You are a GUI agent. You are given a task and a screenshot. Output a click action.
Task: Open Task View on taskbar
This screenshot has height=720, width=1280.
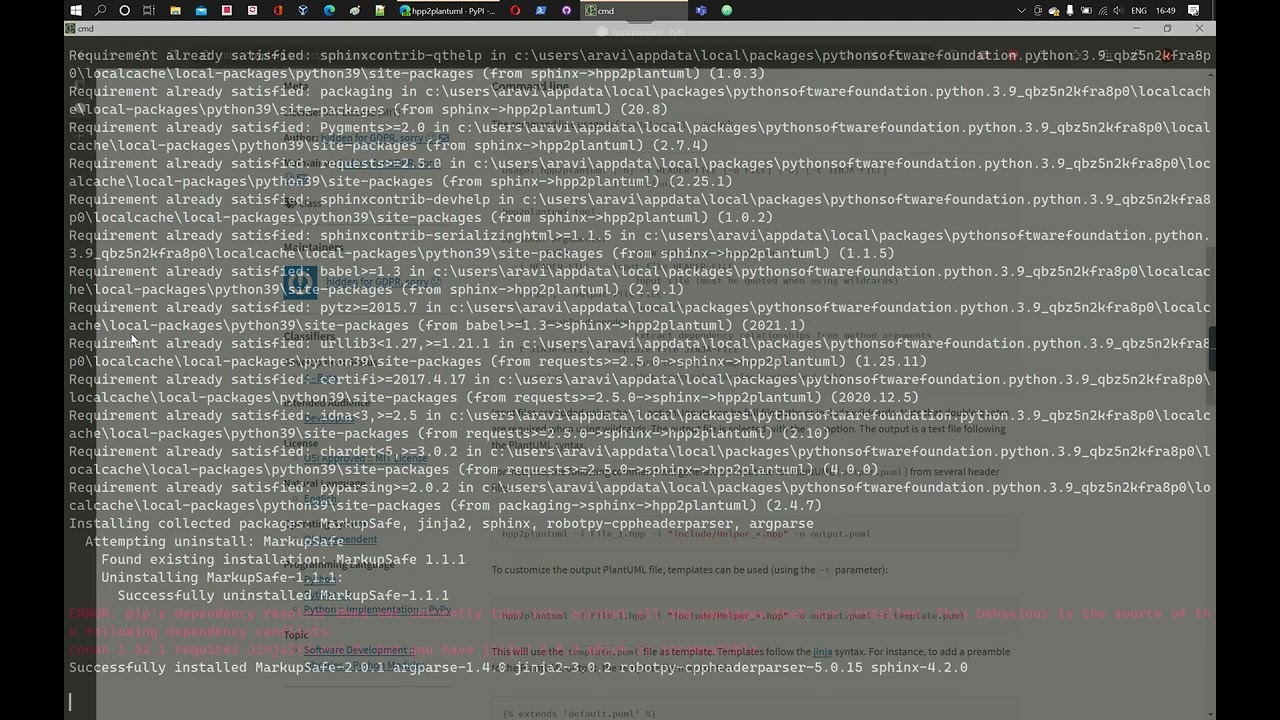click(x=149, y=10)
